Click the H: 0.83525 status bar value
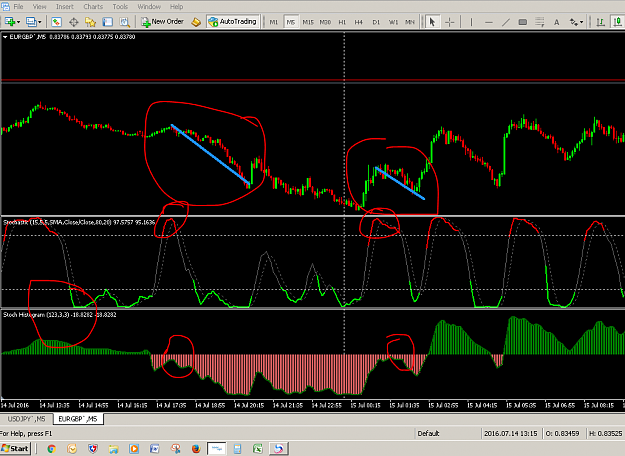The image size is (625, 456). tap(605, 433)
